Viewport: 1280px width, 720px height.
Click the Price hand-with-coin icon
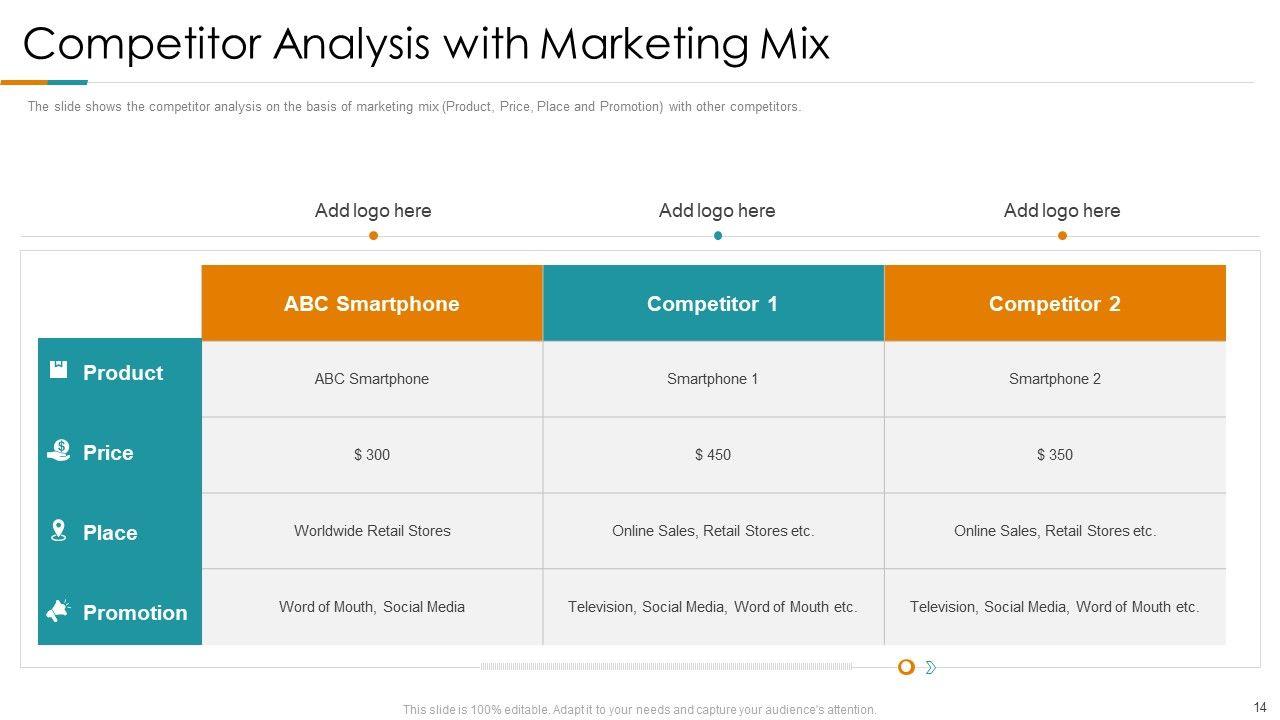pos(58,450)
